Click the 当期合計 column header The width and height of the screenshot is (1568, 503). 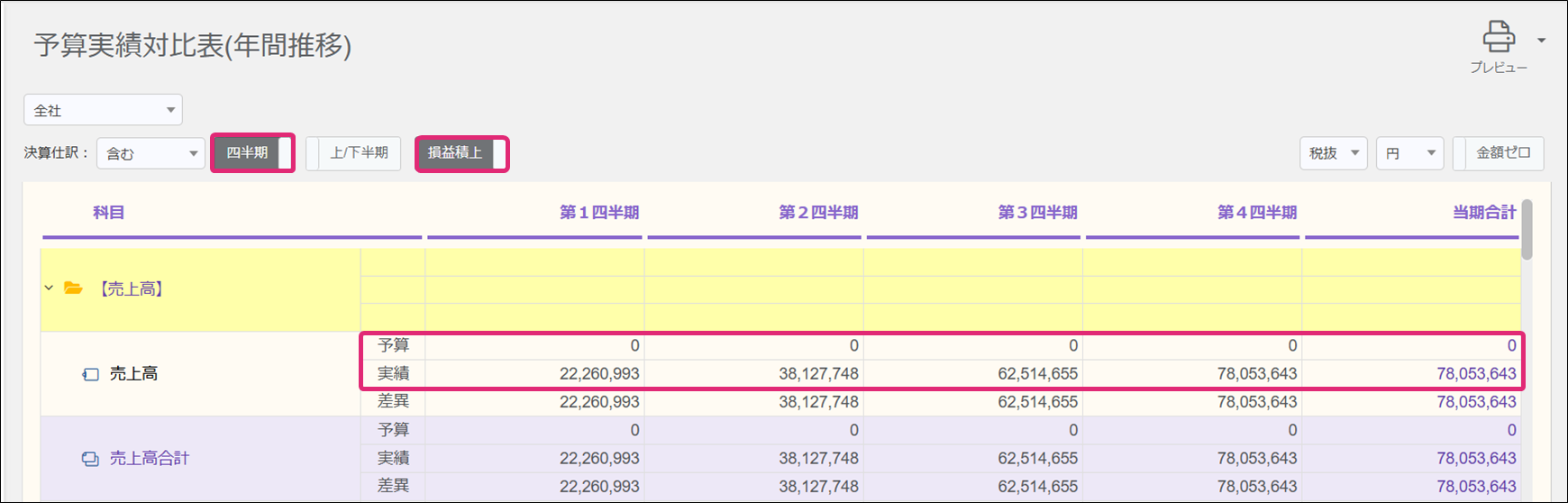point(1483,213)
